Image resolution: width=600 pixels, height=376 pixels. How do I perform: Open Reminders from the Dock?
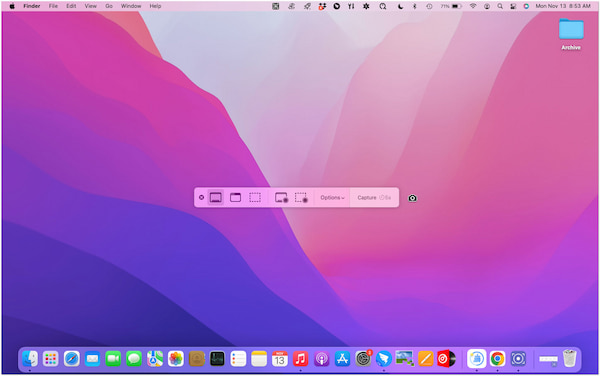(x=238, y=359)
